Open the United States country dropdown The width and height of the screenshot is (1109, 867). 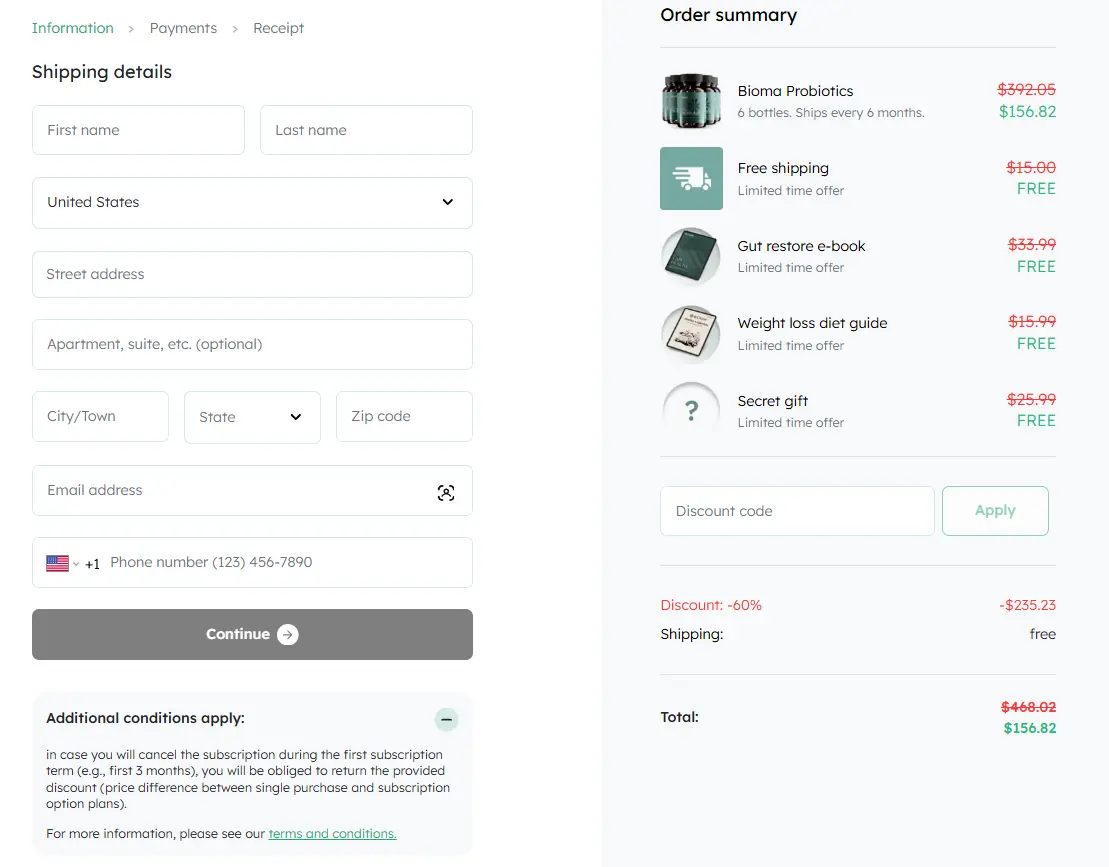(x=252, y=202)
